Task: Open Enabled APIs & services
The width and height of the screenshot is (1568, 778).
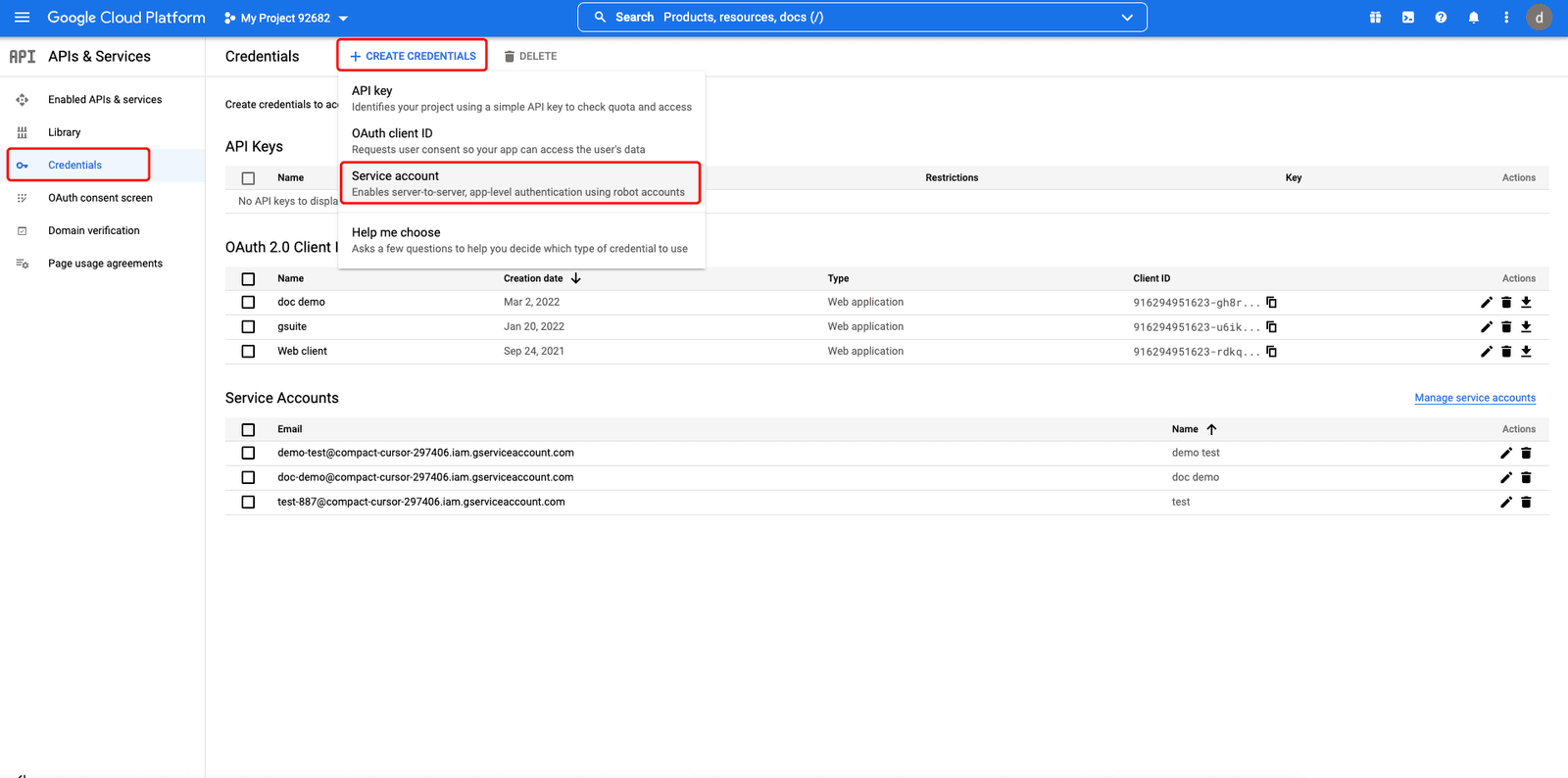Action: pos(105,100)
